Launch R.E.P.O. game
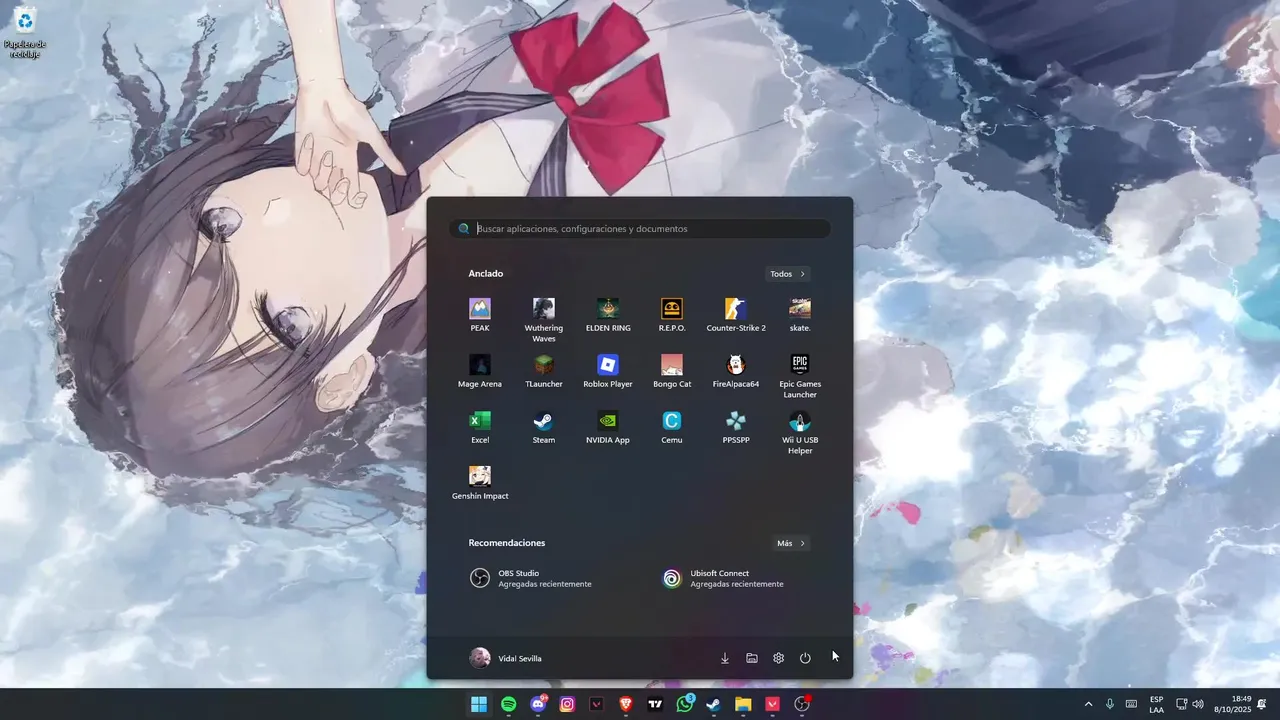 [672, 314]
